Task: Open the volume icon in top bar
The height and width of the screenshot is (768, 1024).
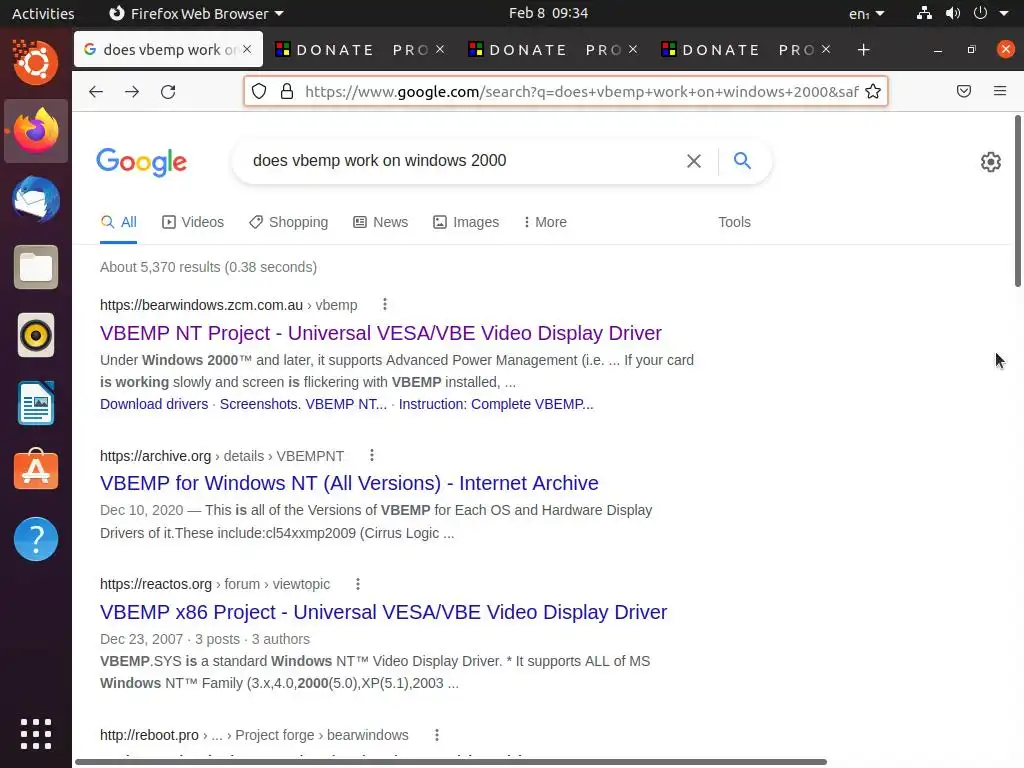Action: coord(953,13)
